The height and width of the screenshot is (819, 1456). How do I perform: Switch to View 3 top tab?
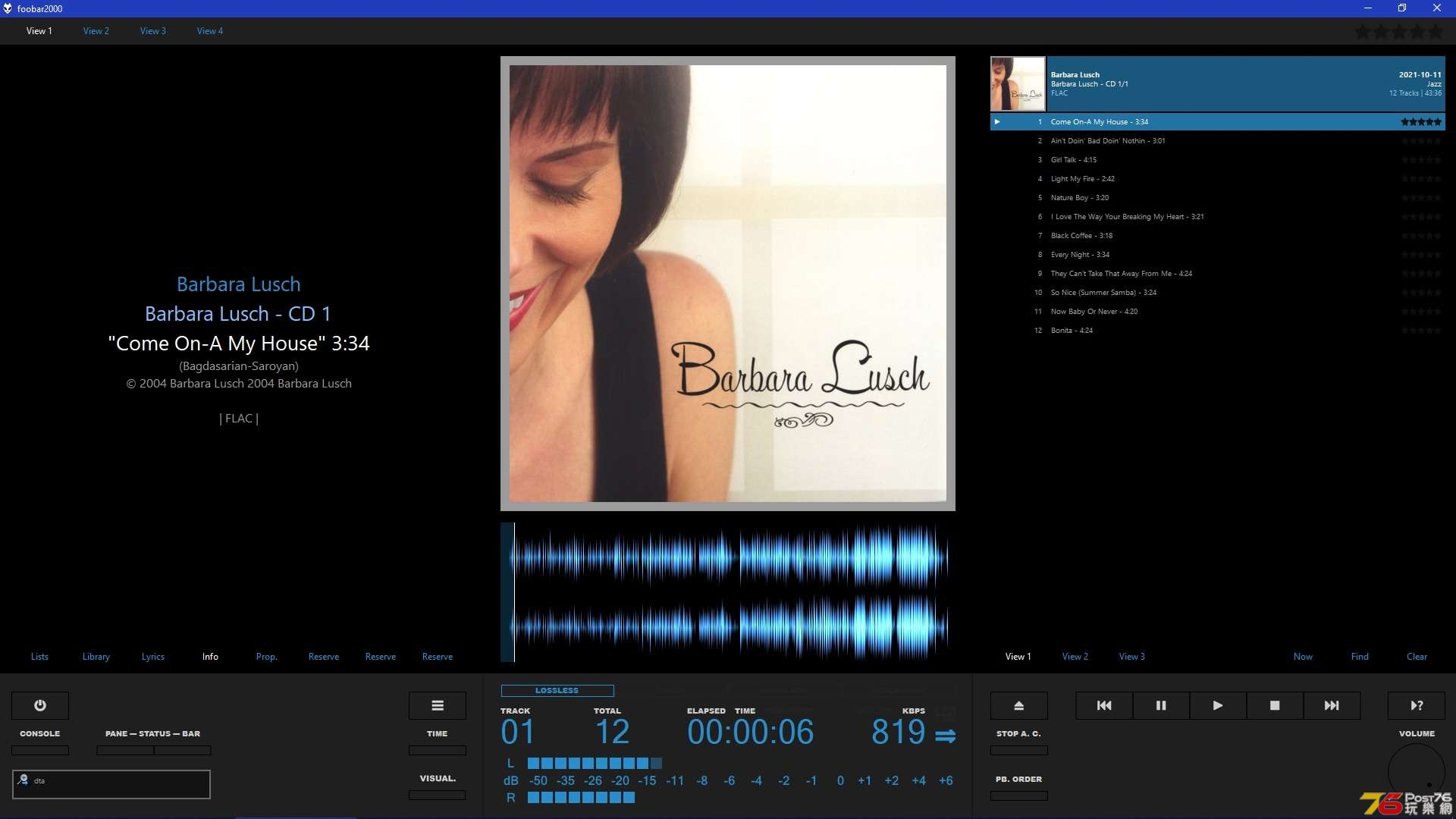pyautogui.click(x=153, y=31)
